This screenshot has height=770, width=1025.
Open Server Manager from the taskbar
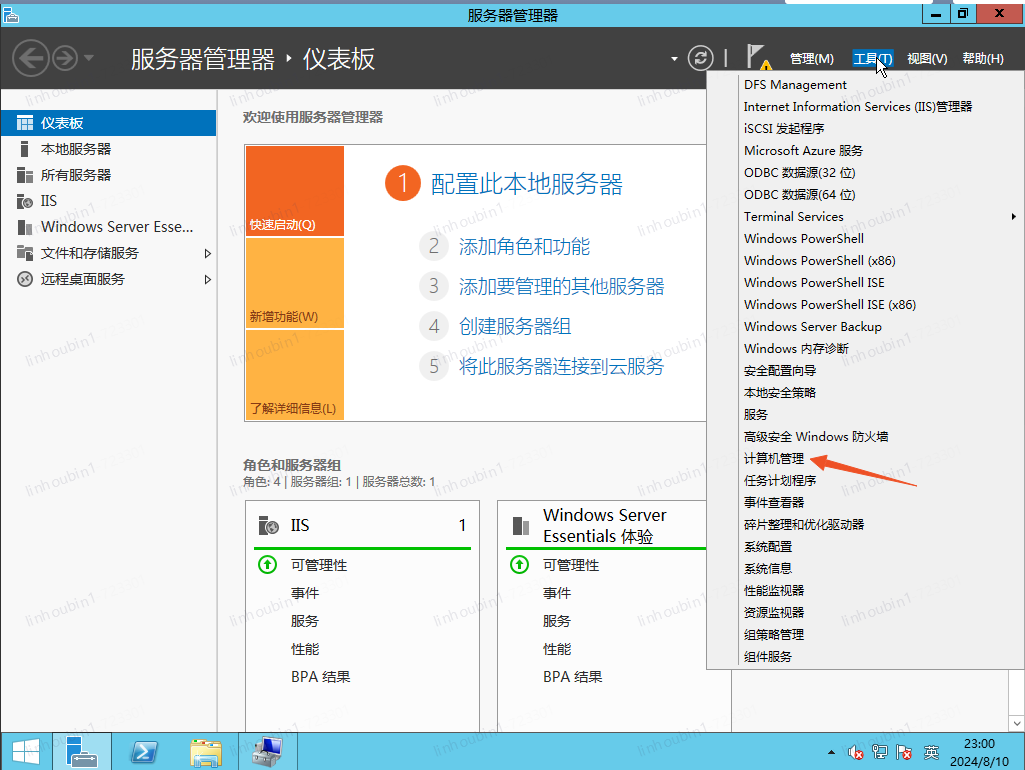[82, 752]
